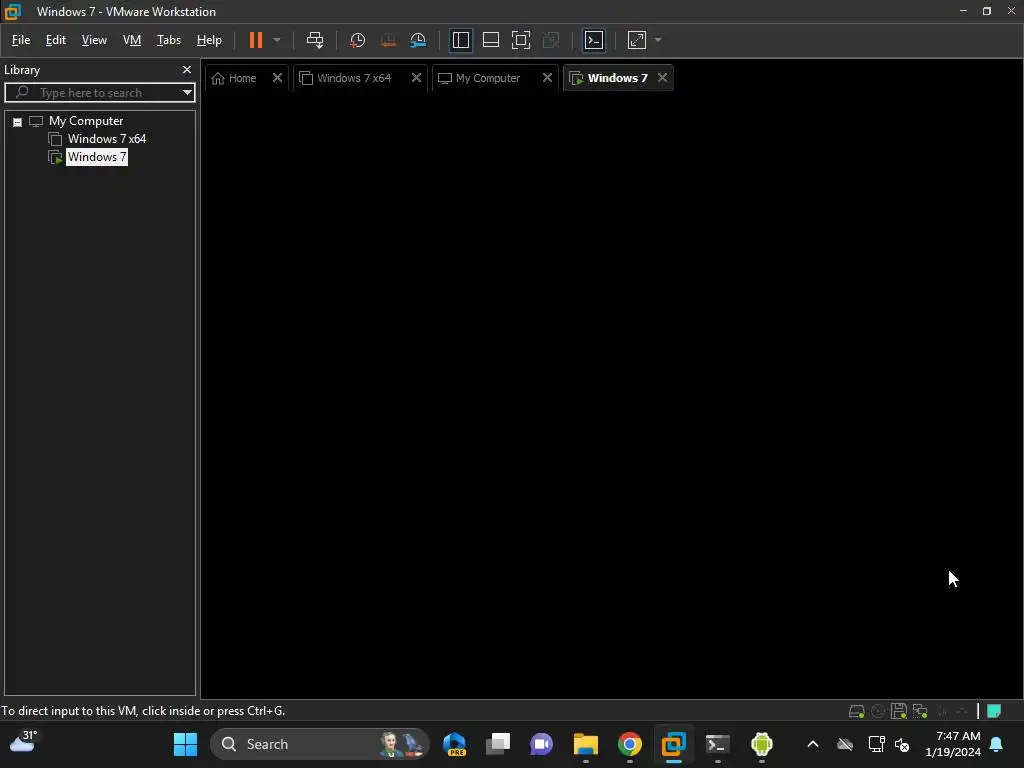Click the Unity mode icon
This screenshot has width=1024, height=768.
pyautogui.click(x=551, y=40)
